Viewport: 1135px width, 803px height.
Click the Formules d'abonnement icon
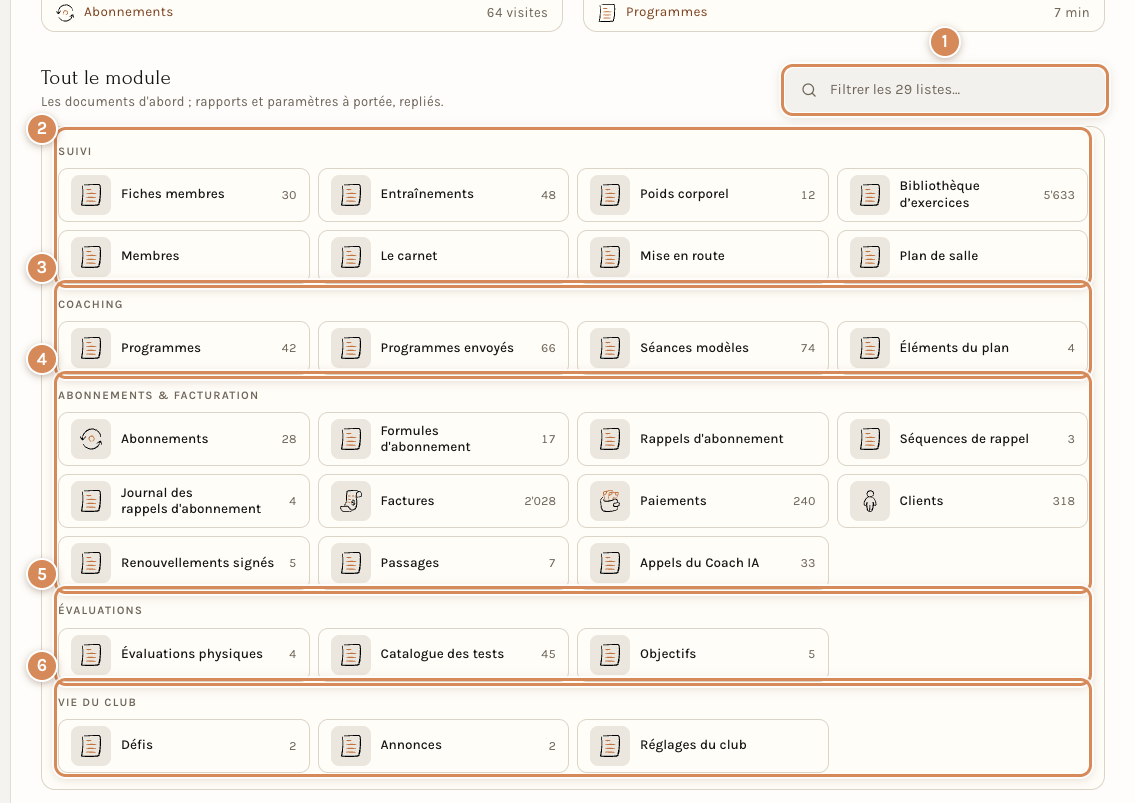(351, 439)
